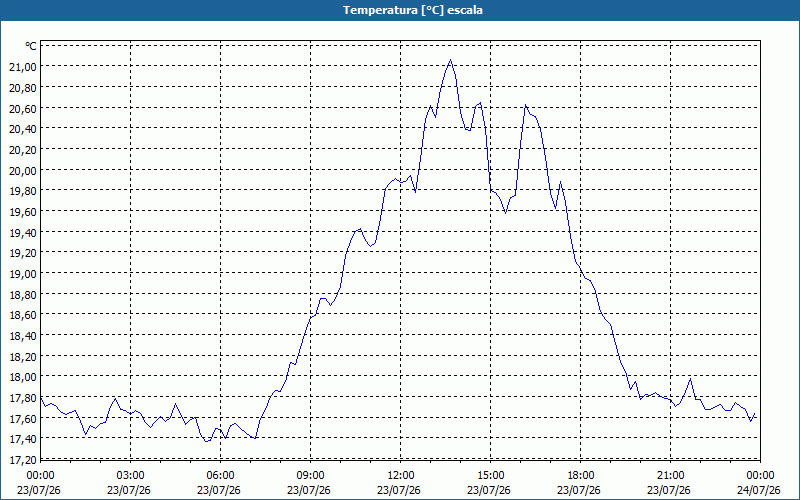This screenshot has height=500, width=800.
Task: Select the °C unit label on the axis
Action: click(31, 46)
